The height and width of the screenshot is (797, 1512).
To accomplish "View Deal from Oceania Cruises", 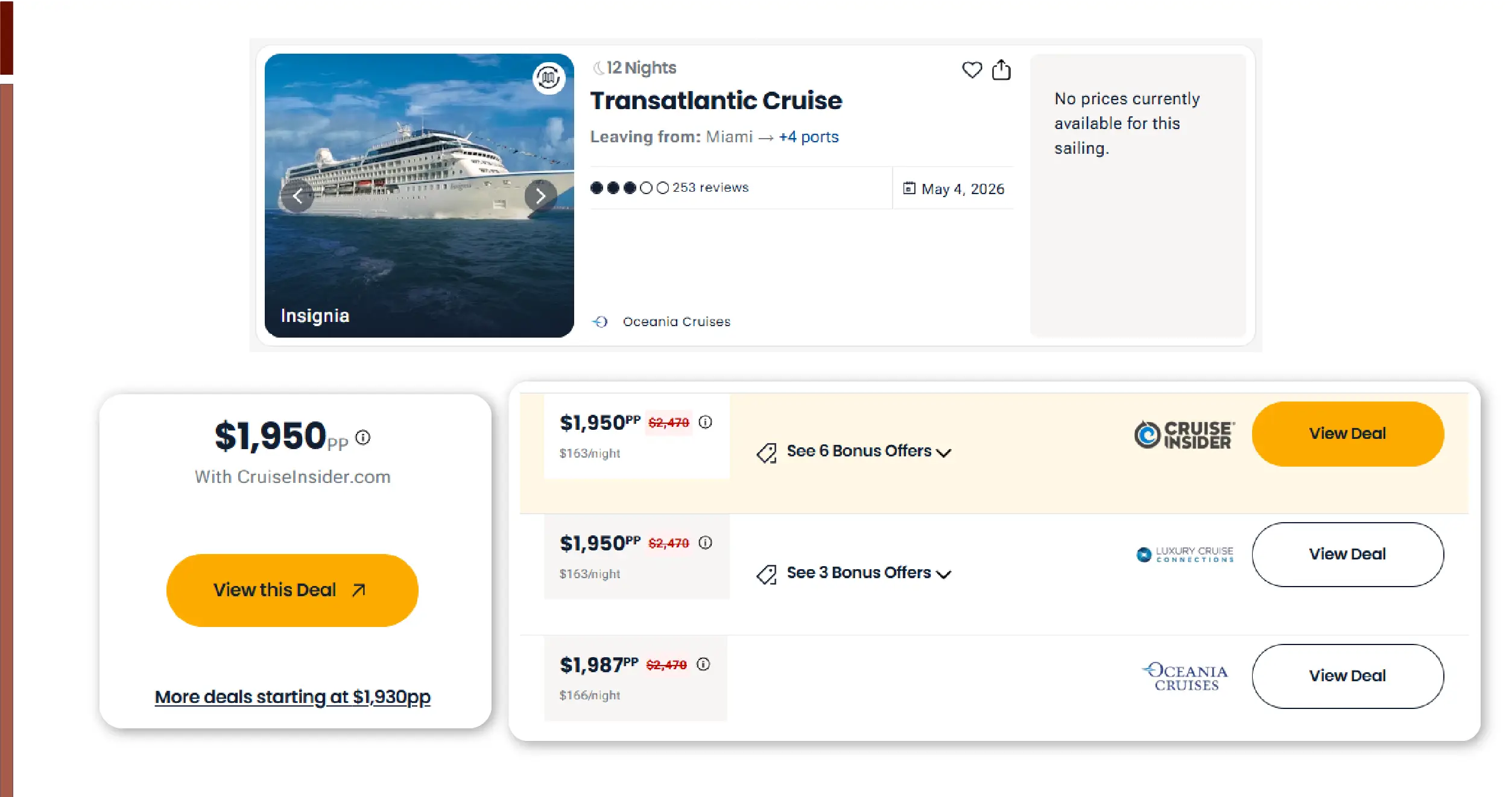I will point(1347,676).
